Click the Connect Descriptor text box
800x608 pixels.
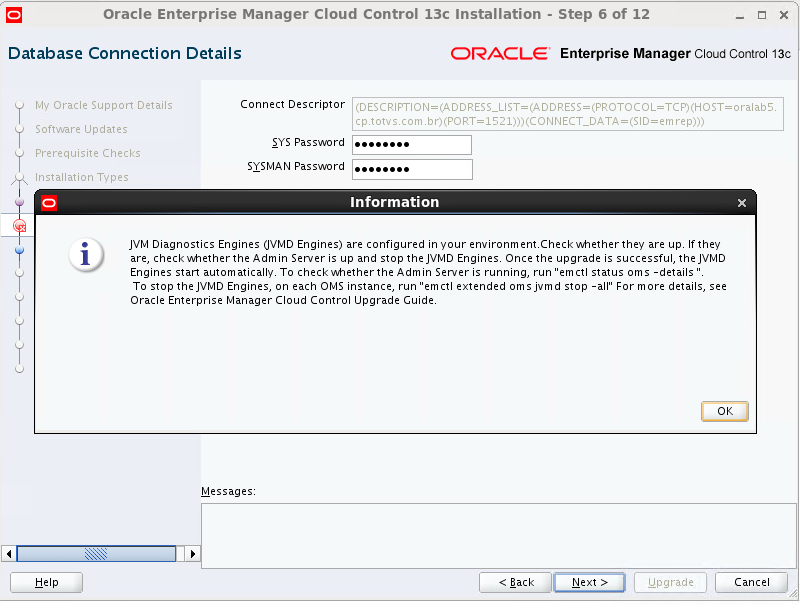tap(567, 114)
